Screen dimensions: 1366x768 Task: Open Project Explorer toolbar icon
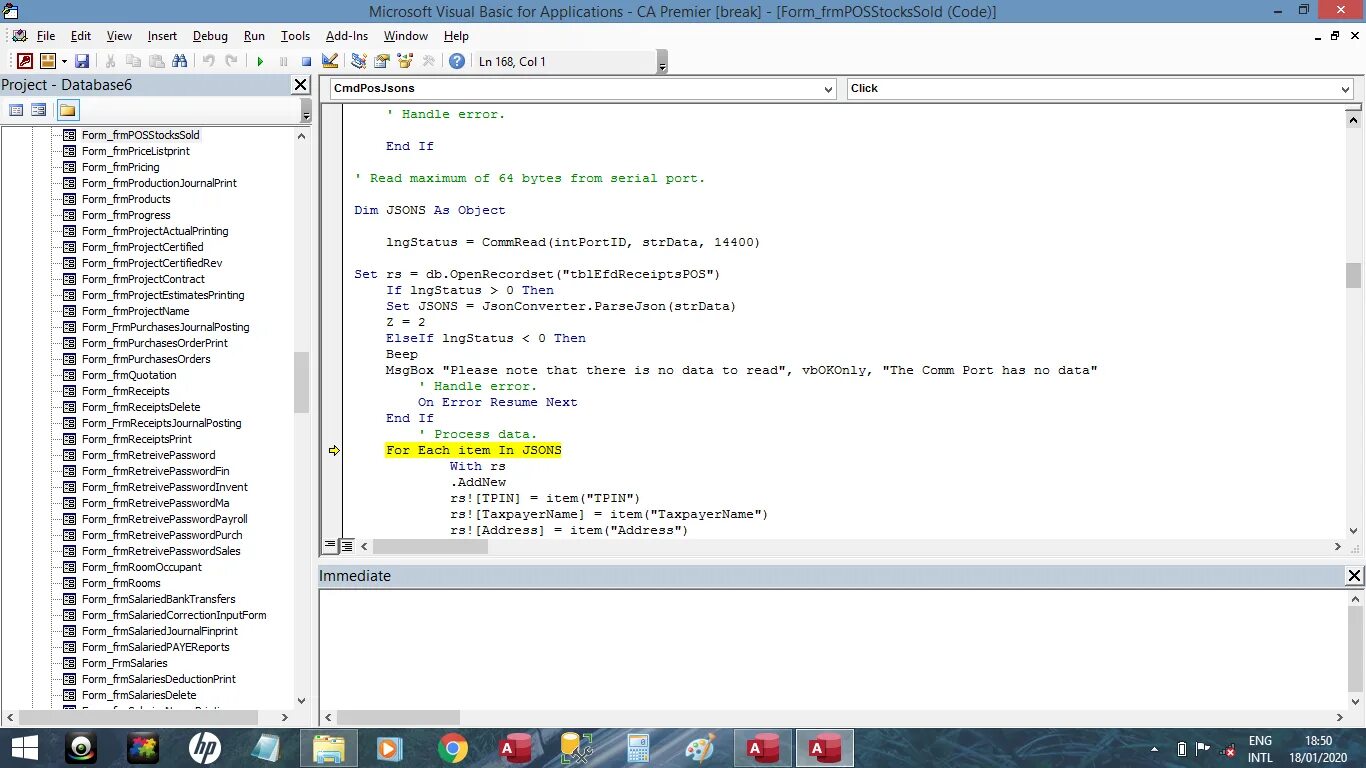tap(359, 61)
